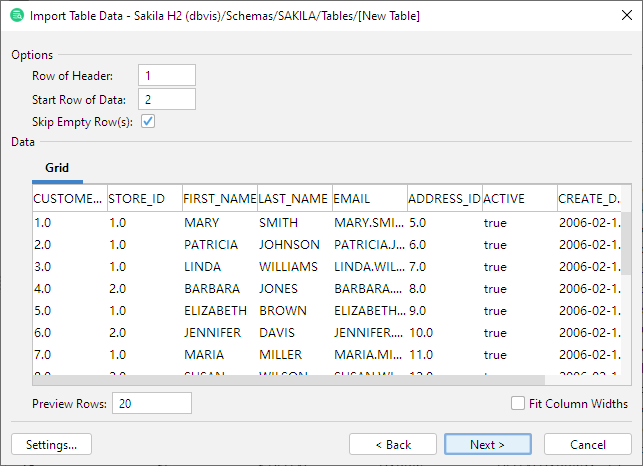Close the Import Table Data dialog
This screenshot has width=643, height=466.
click(x=619, y=16)
